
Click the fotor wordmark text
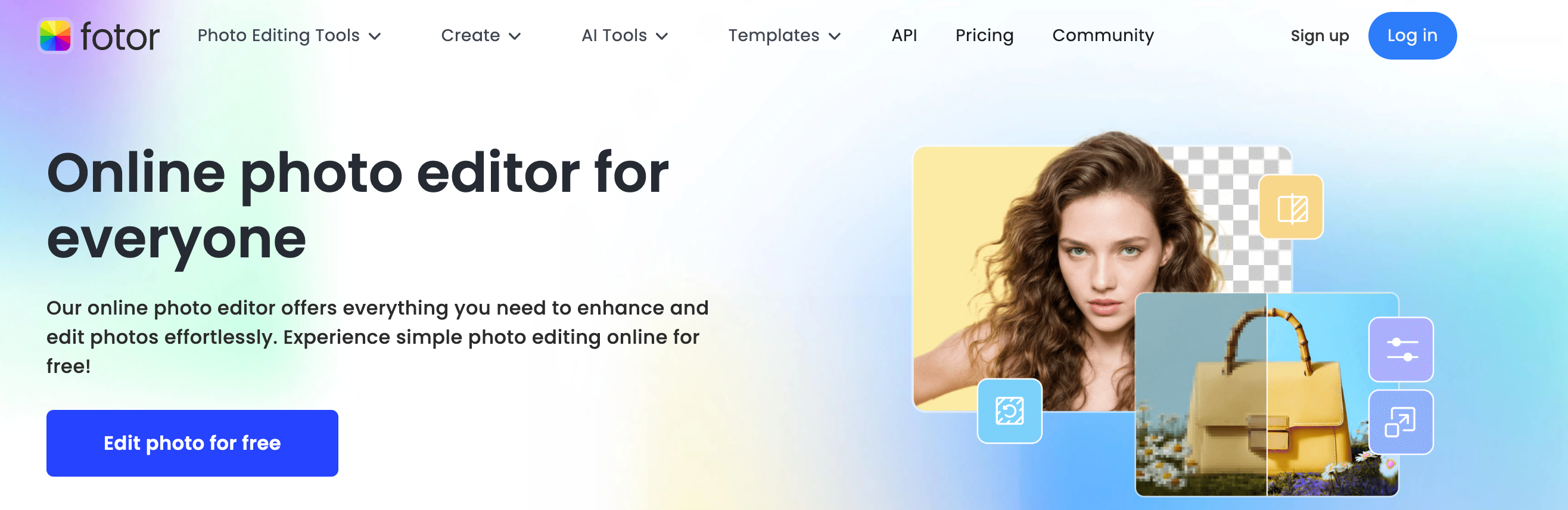point(120,37)
